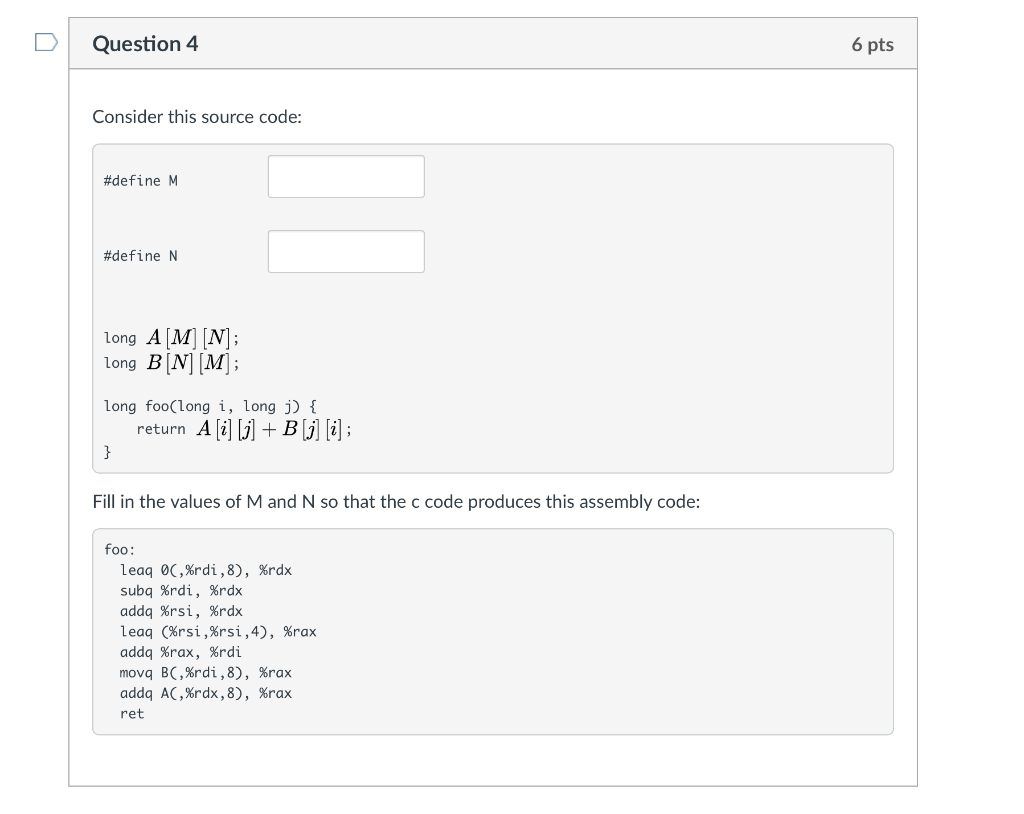Click the leaq 0(,%rdi,8), %rdx instruction
Image resolution: width=1024 pixels, height=814 pixels.
click(x=205, y=570)
